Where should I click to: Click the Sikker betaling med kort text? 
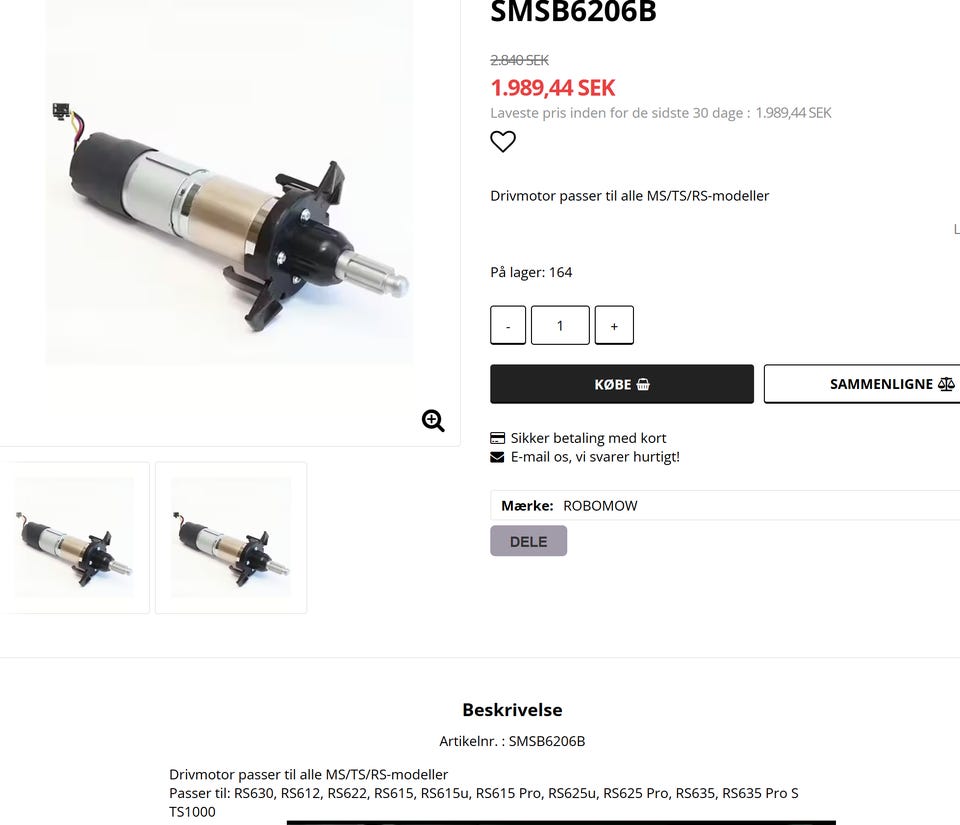[x=588, y=438]
